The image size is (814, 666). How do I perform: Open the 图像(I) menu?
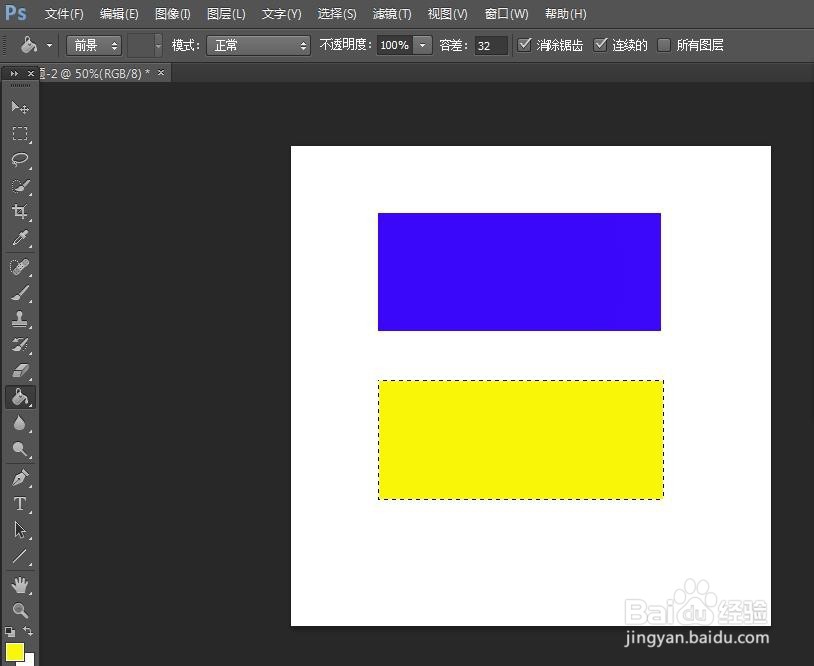[x=172, y=14]
